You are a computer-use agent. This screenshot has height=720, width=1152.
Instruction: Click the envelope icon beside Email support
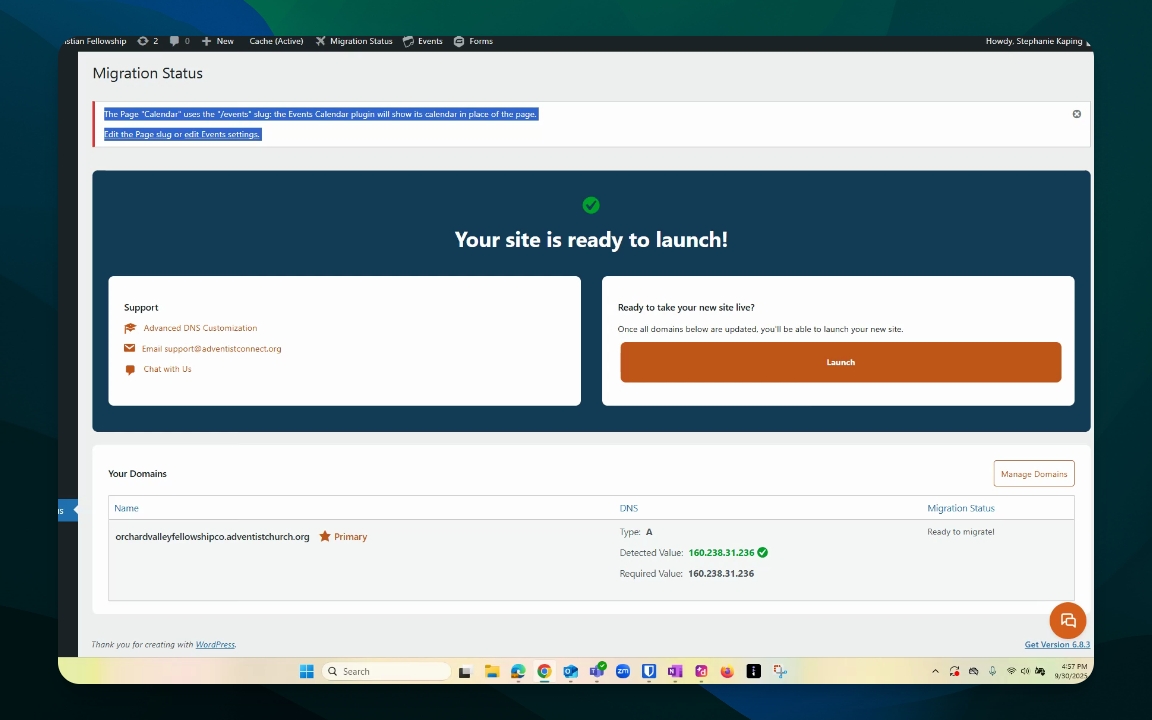point(129,348)
